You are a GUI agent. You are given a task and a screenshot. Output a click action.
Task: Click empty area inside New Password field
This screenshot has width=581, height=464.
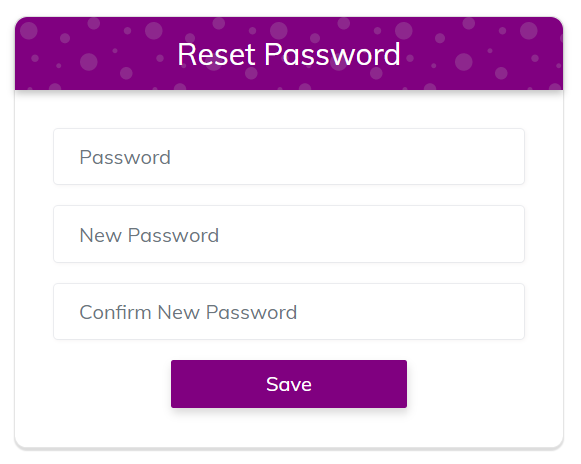point(371,234)
